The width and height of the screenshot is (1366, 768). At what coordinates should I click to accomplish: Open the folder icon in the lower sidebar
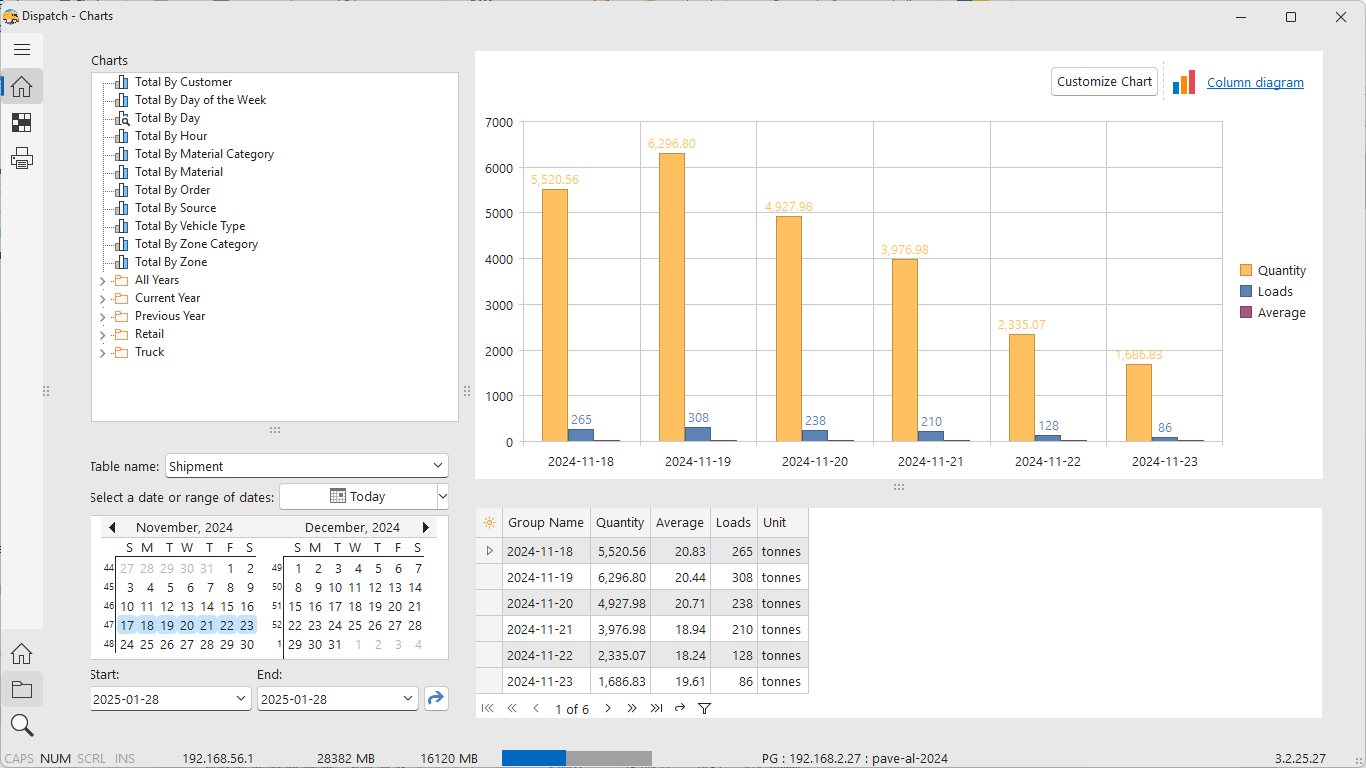[22, 690]
